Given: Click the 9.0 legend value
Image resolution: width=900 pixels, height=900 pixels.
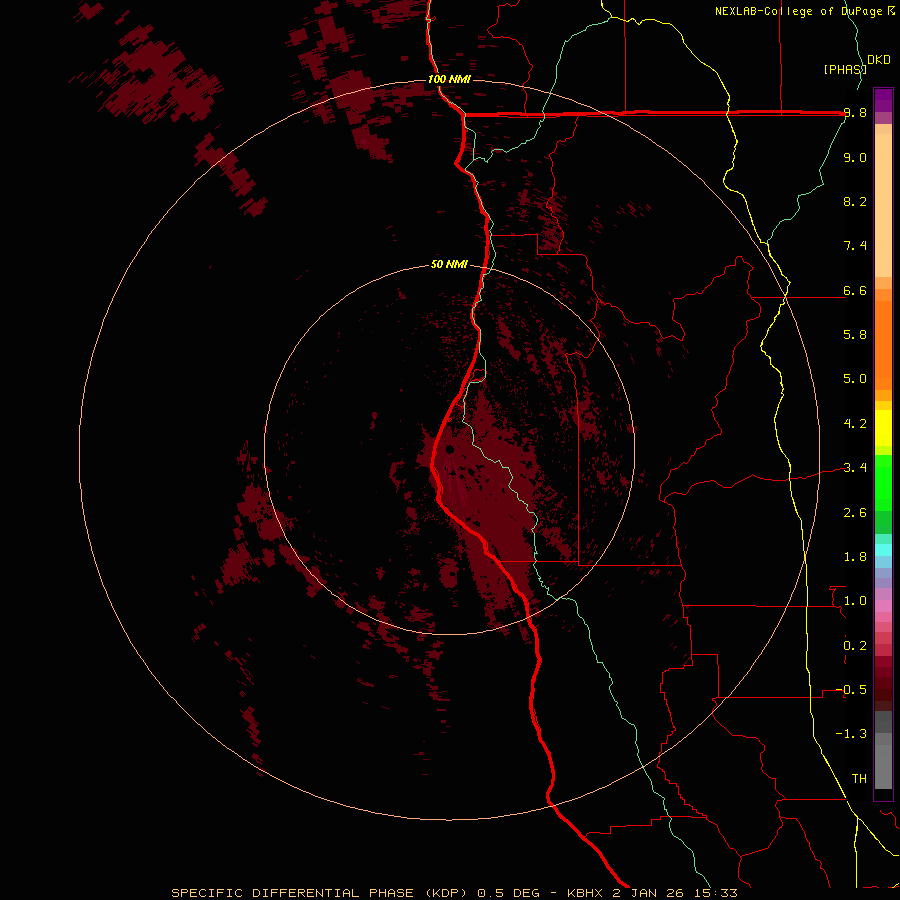Looking at the screenshot, I should pyautogui.click(x=855, y=157).
